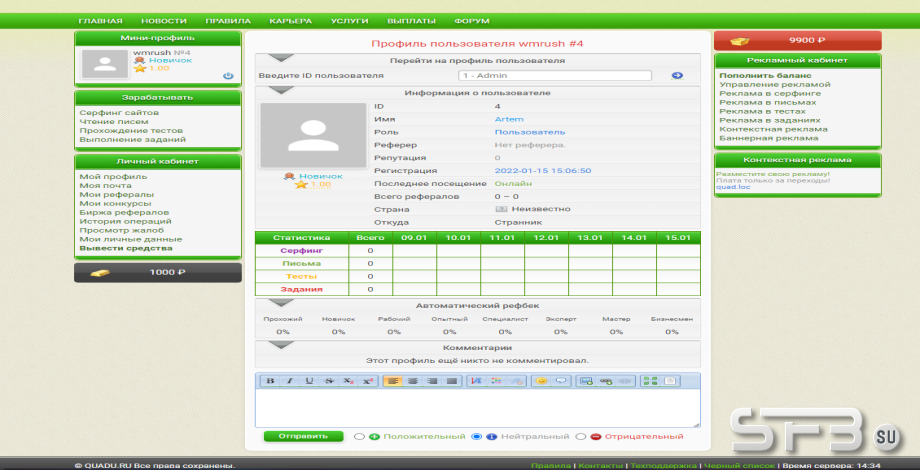Select the Нейтральный rating radio button
Screen dimensions: 920x470
pyautogui.click(x=476, y=437)
